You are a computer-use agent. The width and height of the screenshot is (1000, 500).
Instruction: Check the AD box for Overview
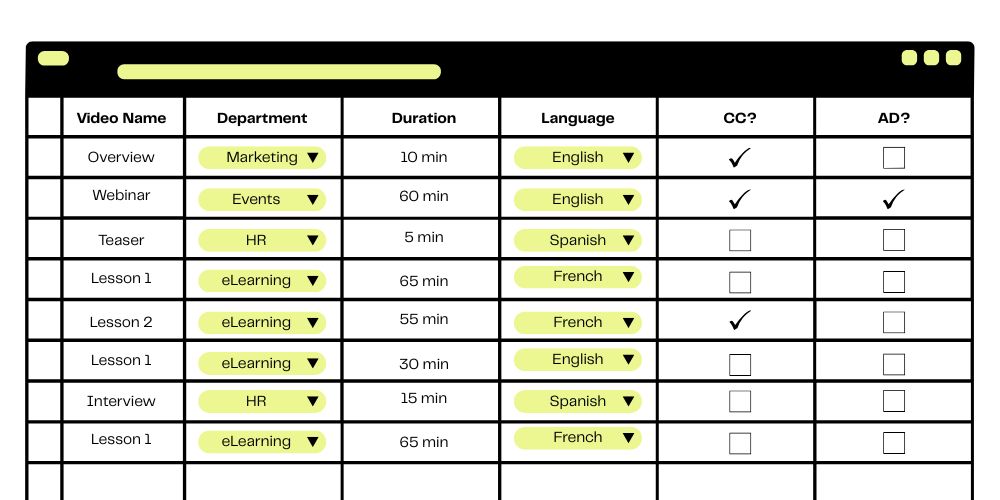[x=893, y=158]
